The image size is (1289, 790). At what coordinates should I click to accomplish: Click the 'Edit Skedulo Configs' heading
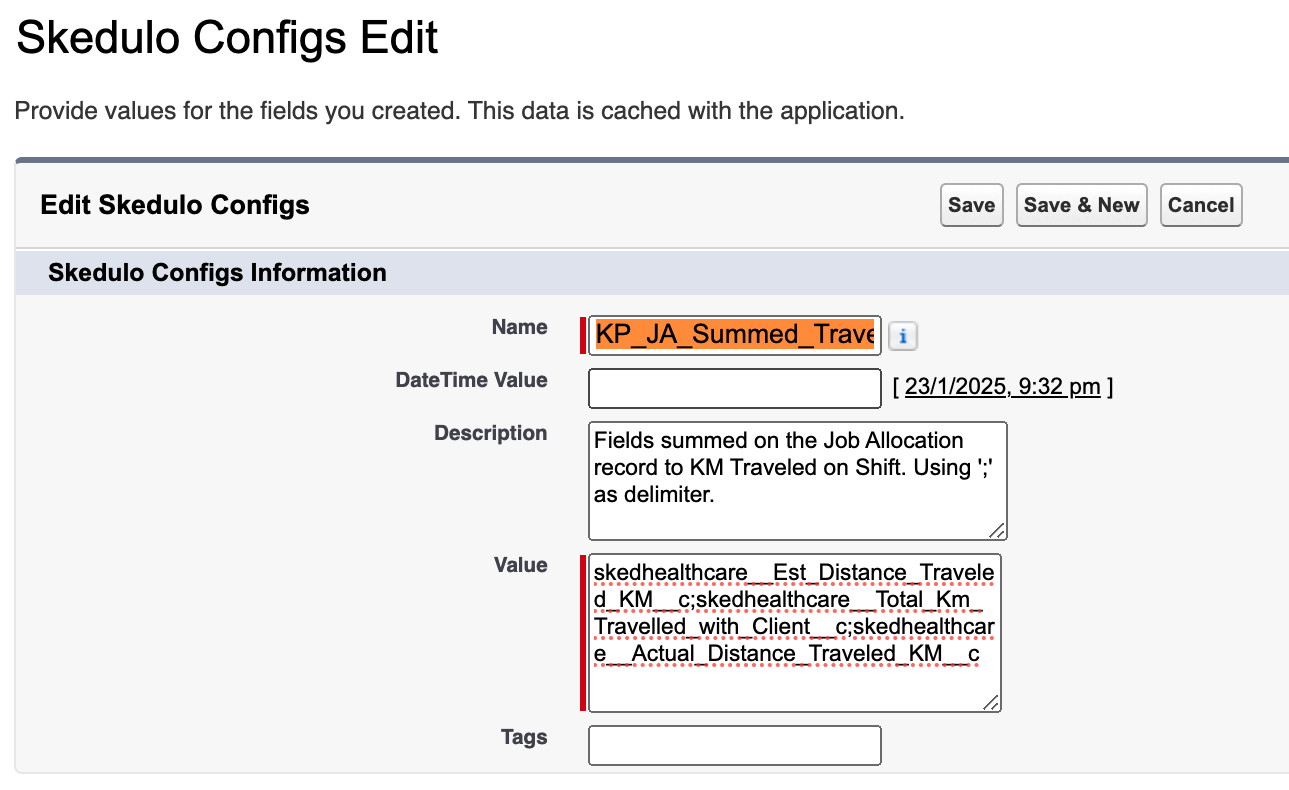(x=175, y=205)
